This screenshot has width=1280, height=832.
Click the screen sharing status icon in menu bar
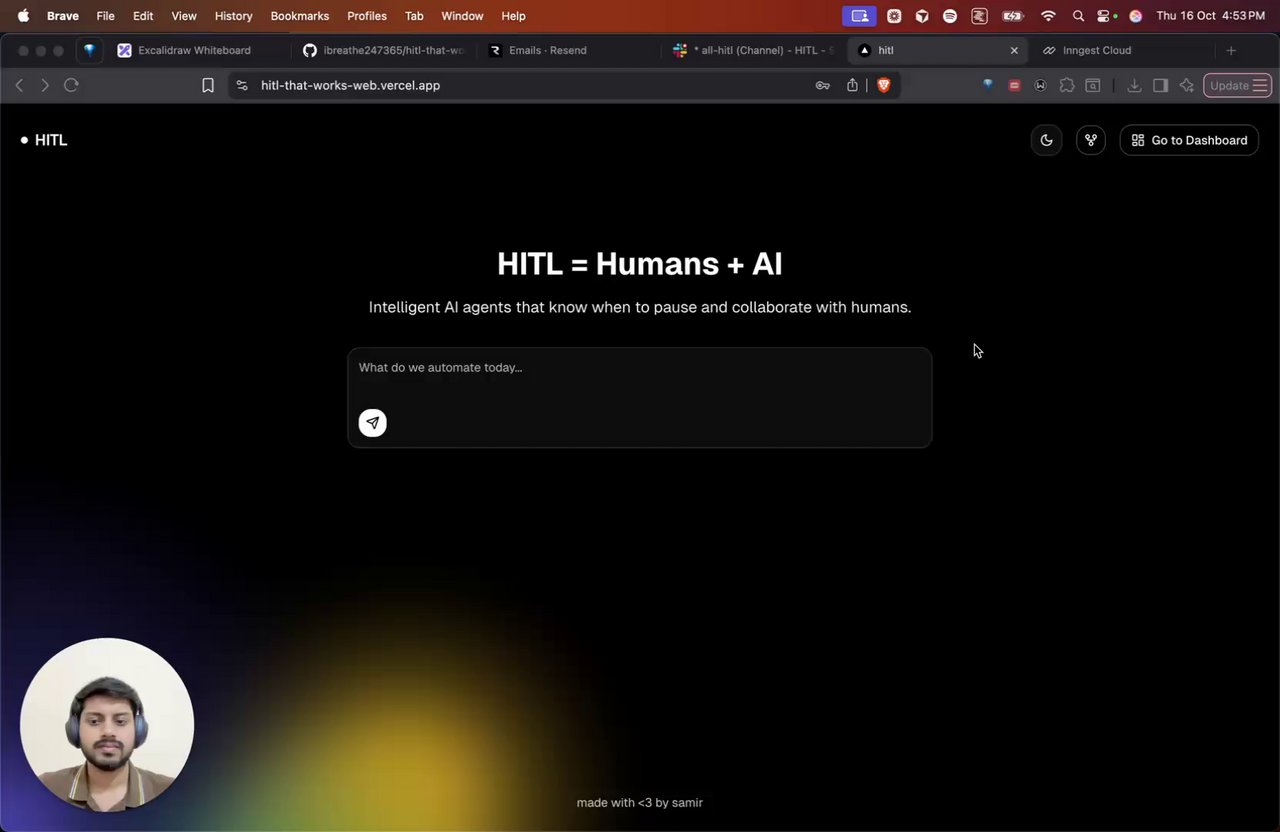[860, 16]
